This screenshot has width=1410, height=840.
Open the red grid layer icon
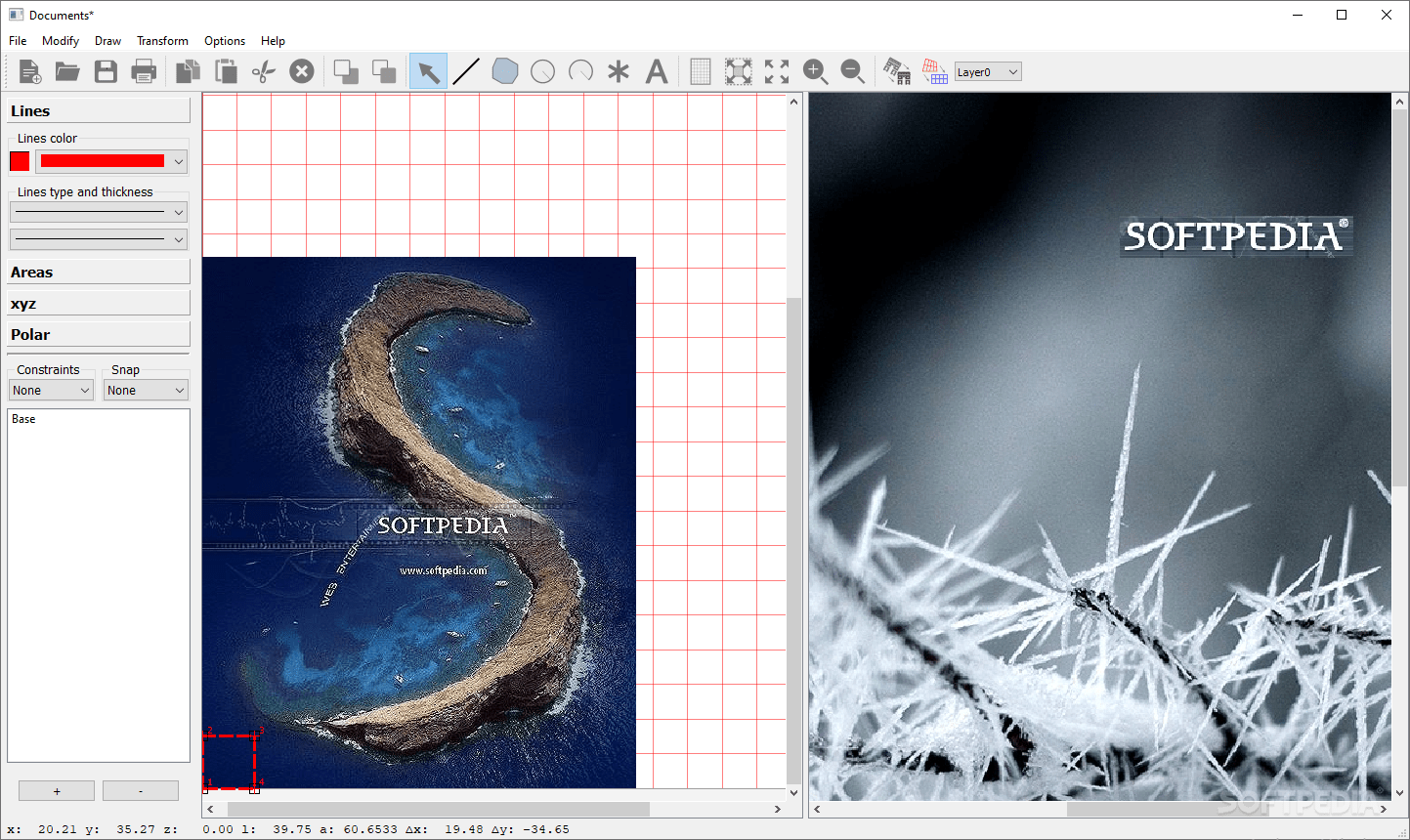[x=935, y=71]
